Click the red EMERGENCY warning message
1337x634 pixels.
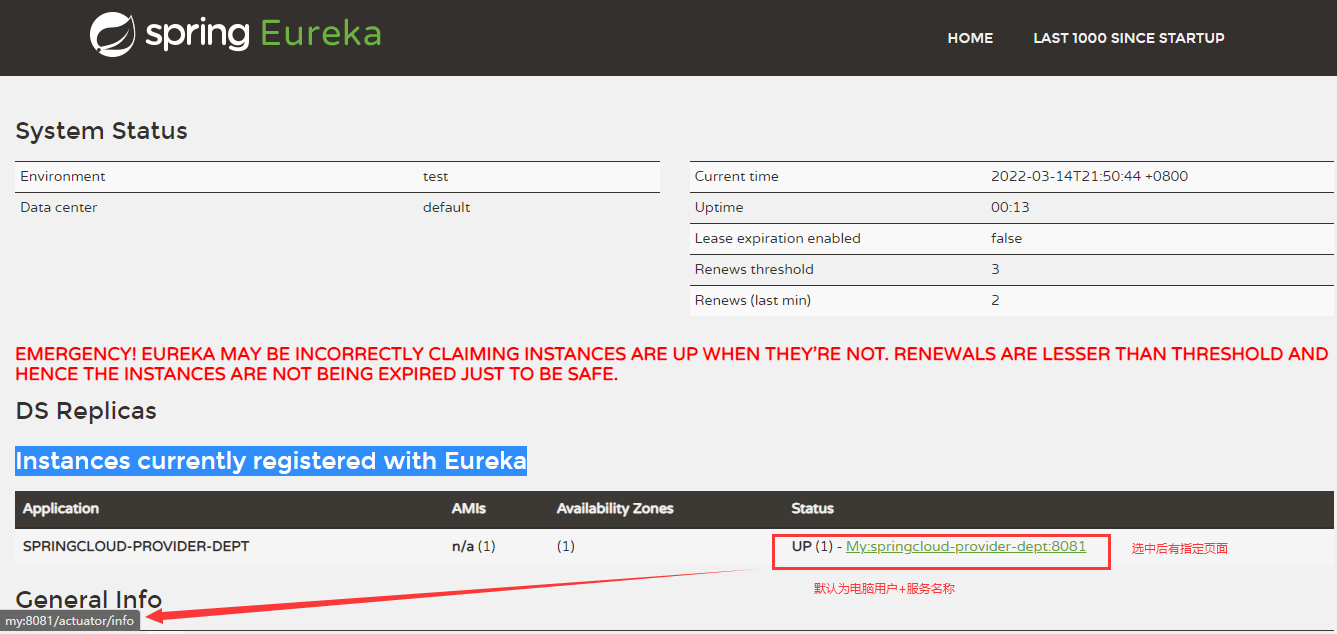[x=671, y=364]
